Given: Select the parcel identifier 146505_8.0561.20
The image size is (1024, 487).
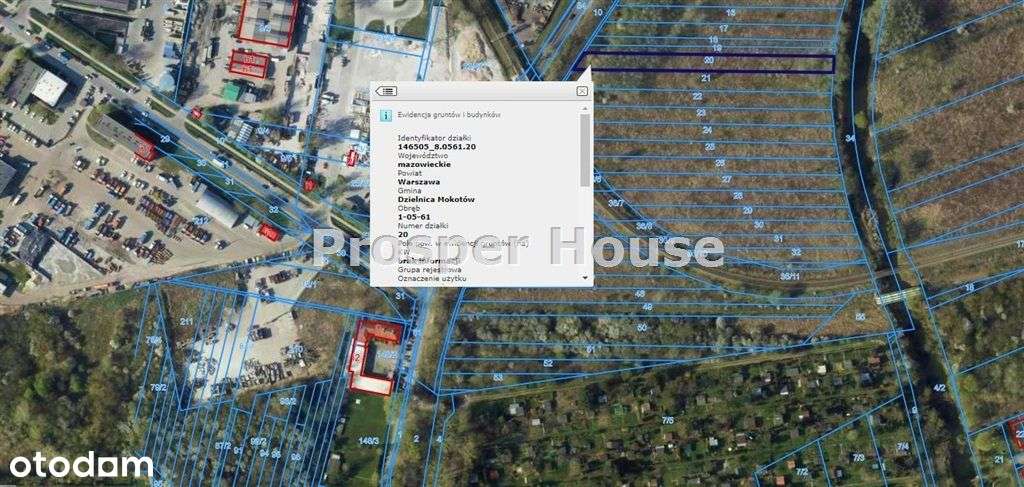Looking at the screenshot, I should 436,147.
